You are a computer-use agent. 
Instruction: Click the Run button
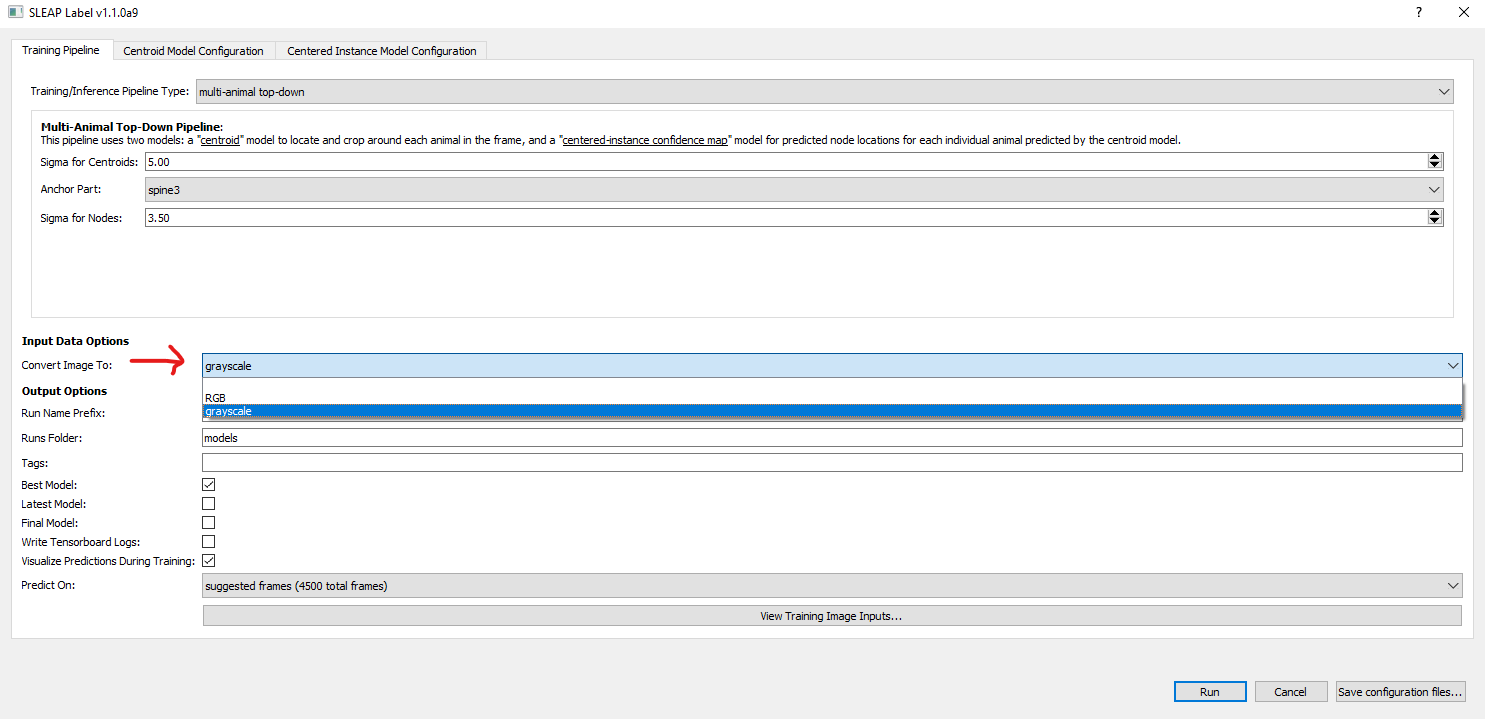click(1210, 691)
